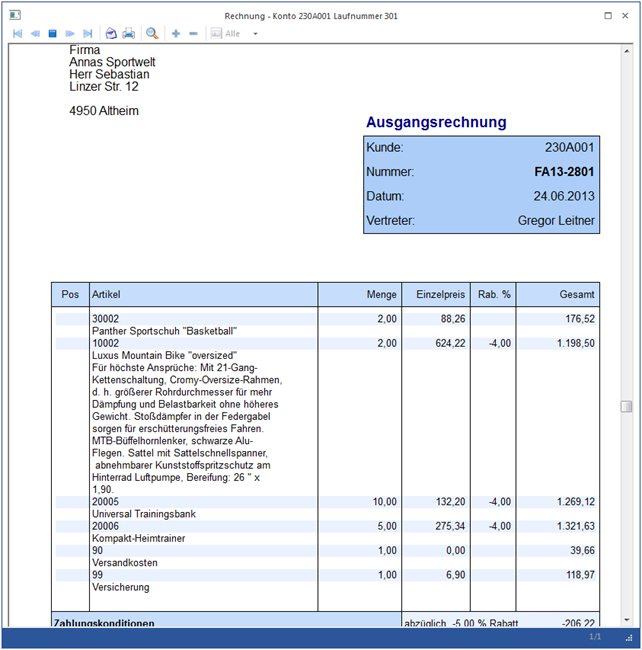642x650 pixels.
Task: Jump to the last page
Action: coord(88,33)
